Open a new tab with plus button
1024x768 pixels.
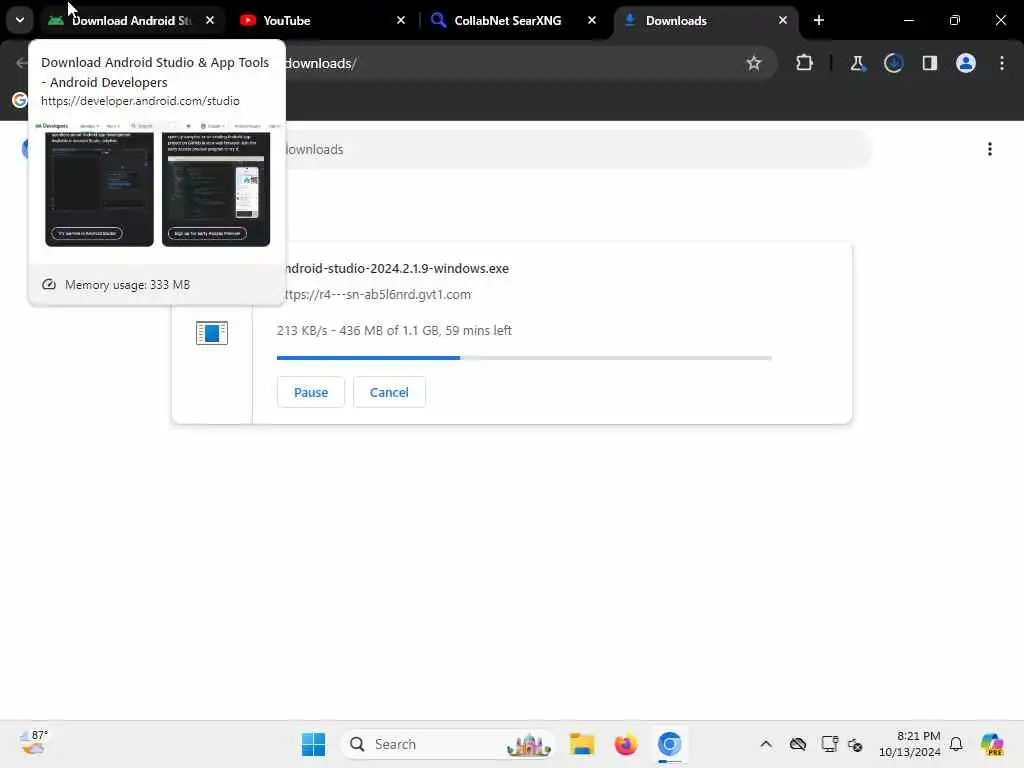pyautogui.click(x=819, y=21)
